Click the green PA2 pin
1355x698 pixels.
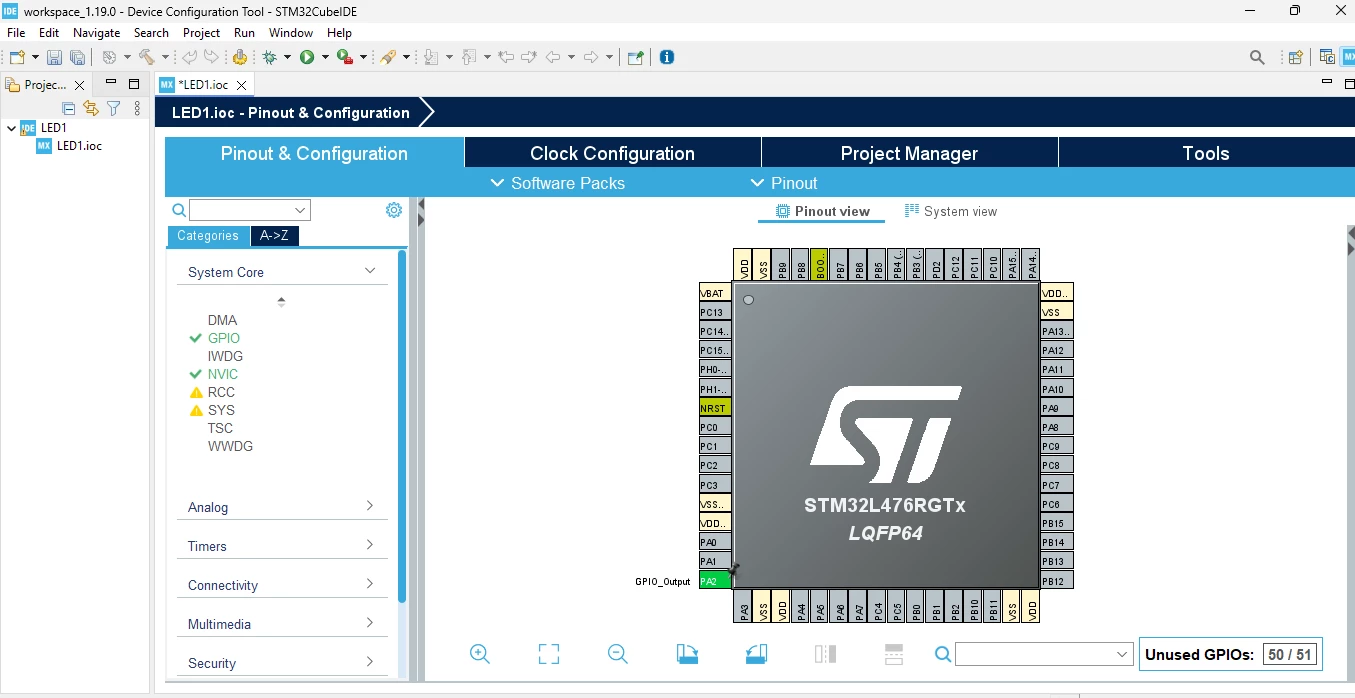click(714, 581)
